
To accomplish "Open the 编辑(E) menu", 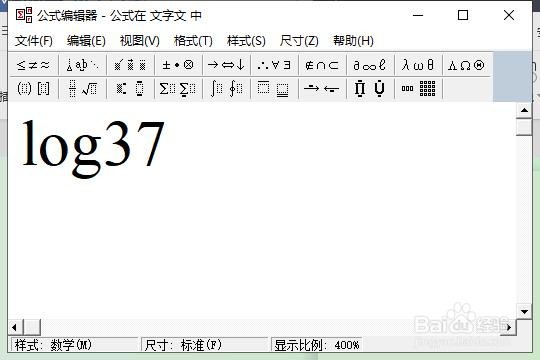I will (86, 41).
